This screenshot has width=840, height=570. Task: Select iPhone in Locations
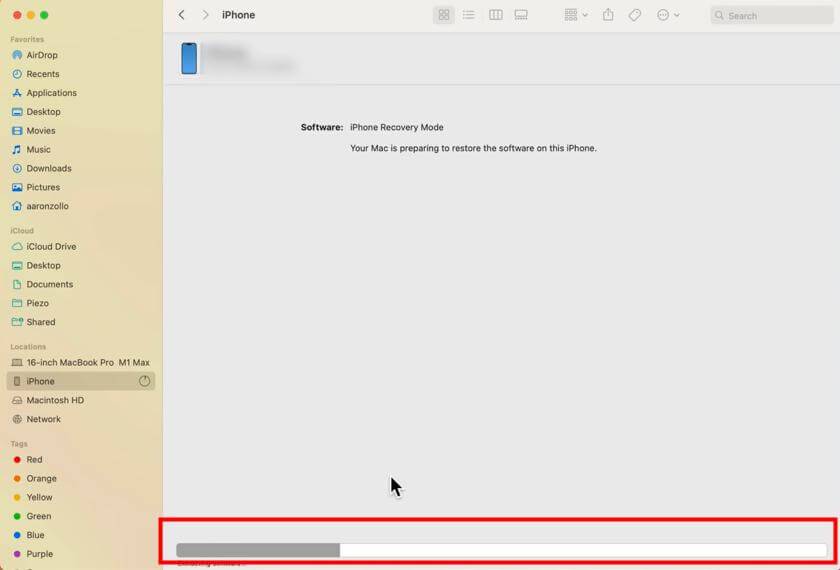80,381
